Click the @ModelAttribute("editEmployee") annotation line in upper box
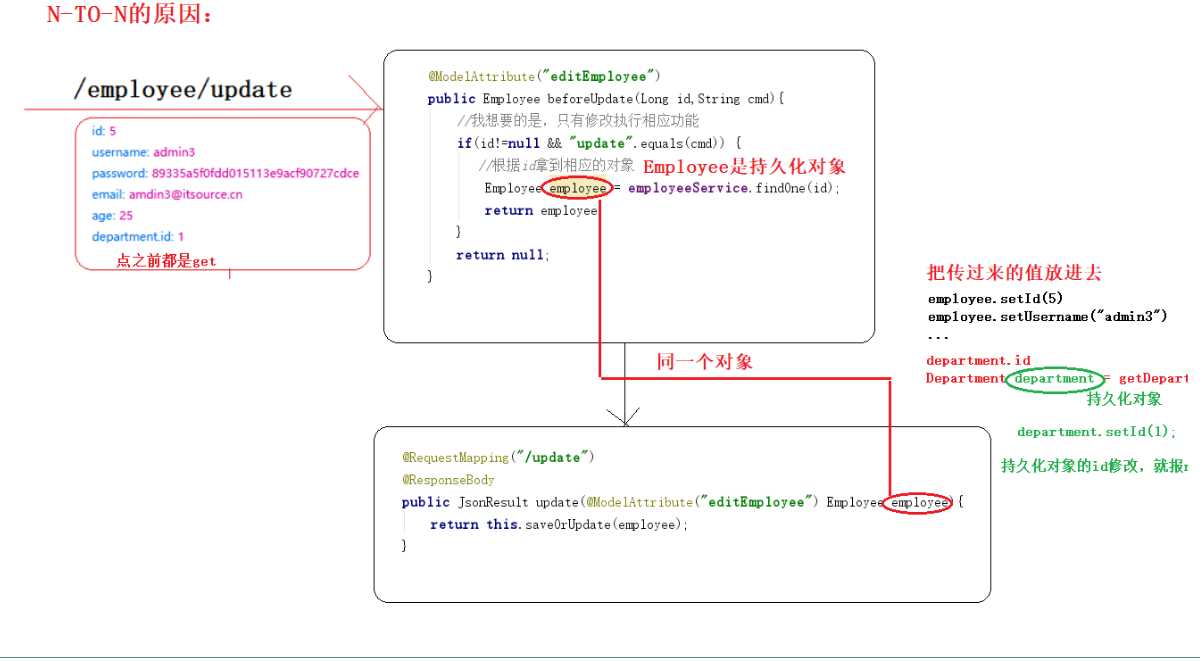The image size is (1200, 661). point(545,76)
